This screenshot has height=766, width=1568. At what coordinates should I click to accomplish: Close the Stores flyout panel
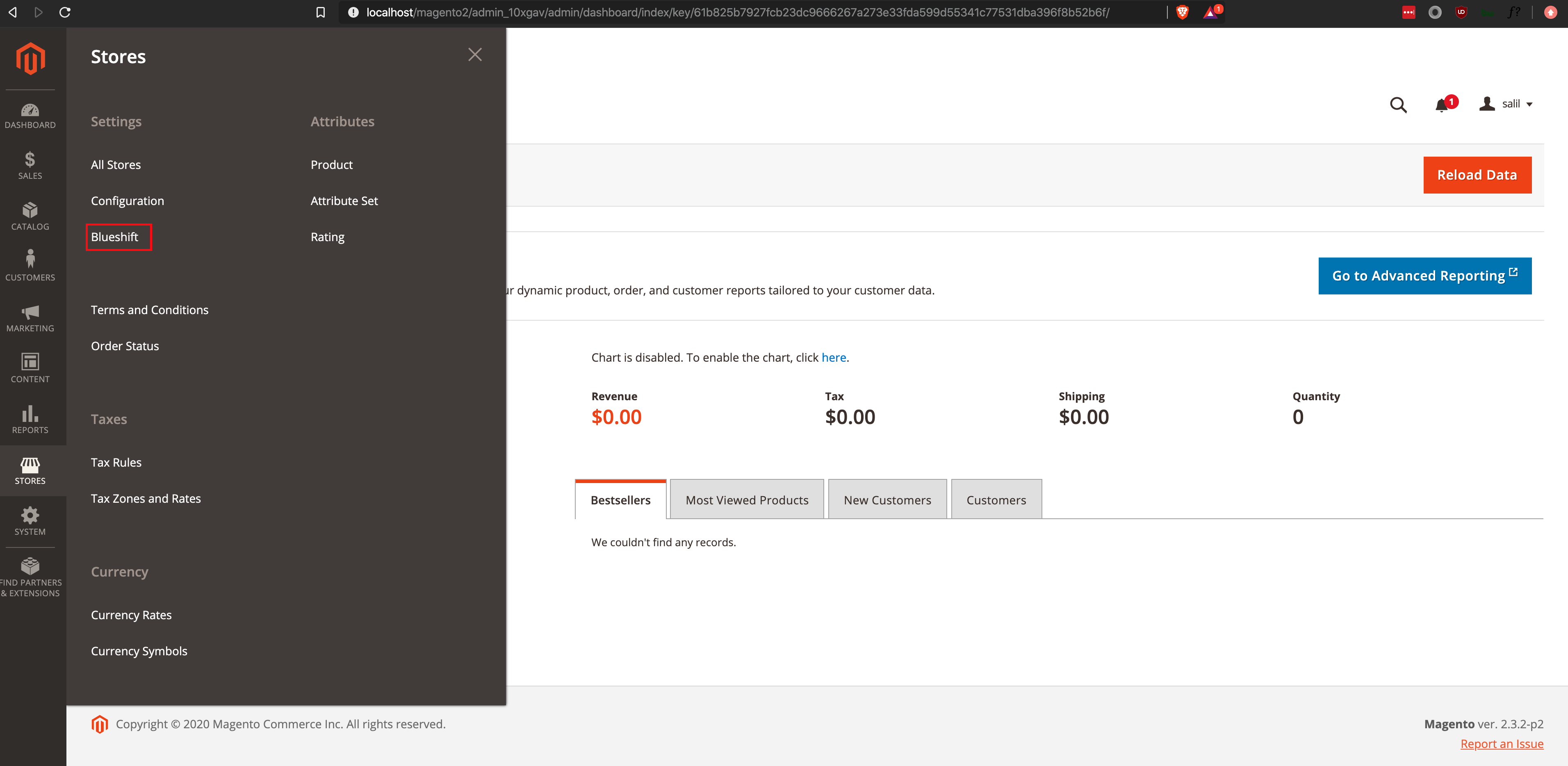[475, 55]
